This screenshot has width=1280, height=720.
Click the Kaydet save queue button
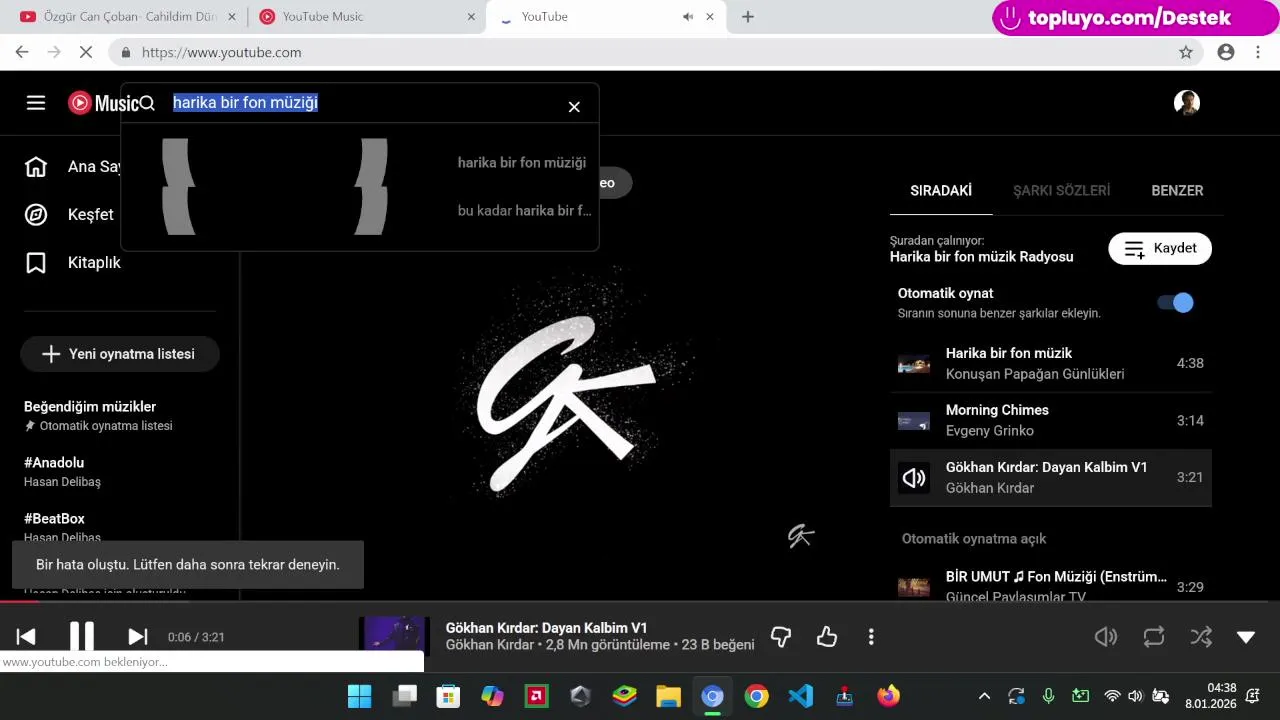(x=1160, y=248)
